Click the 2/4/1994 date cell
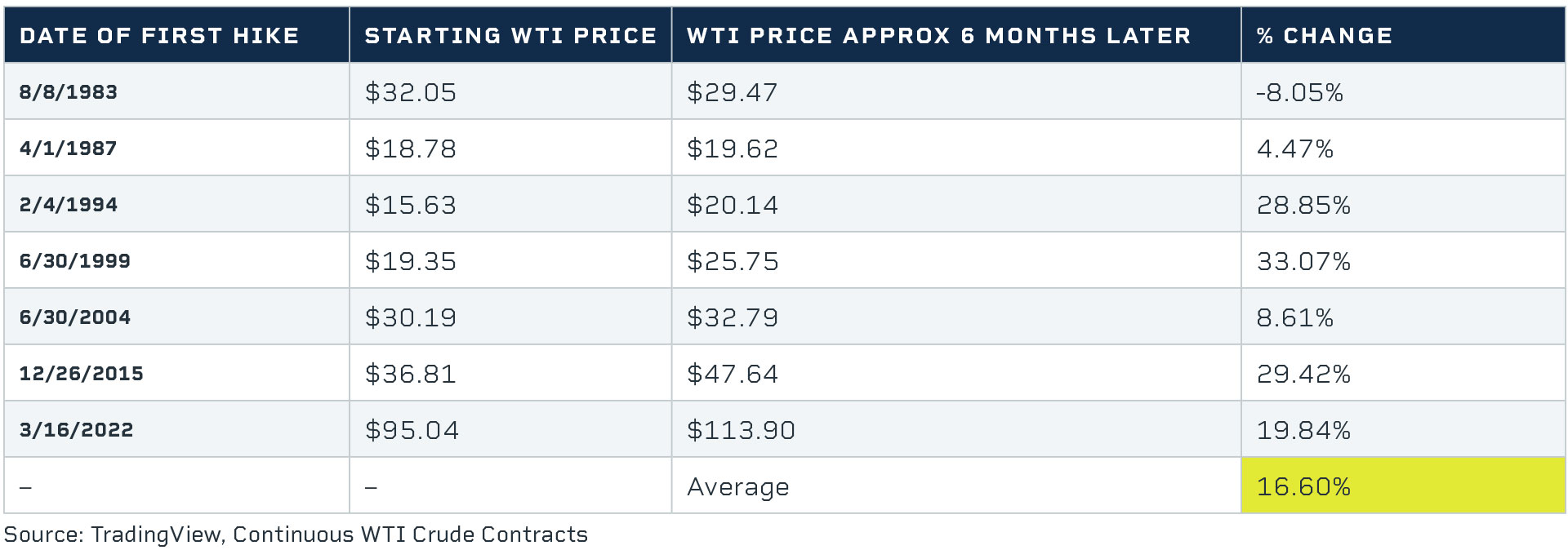Screen dimensions: 1568x550 (69, 205)
